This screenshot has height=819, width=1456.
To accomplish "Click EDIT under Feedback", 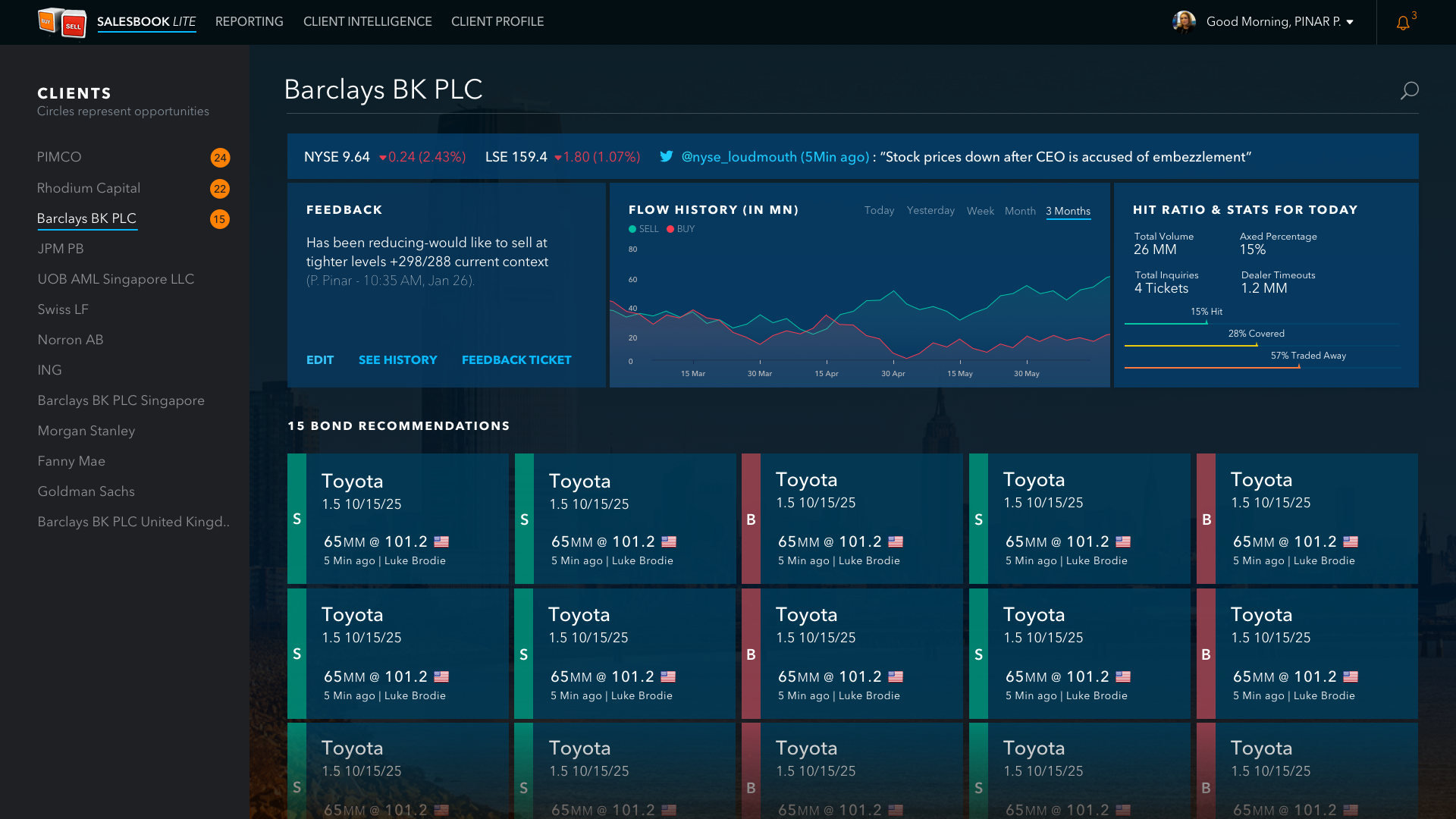I will pos(320,360).
